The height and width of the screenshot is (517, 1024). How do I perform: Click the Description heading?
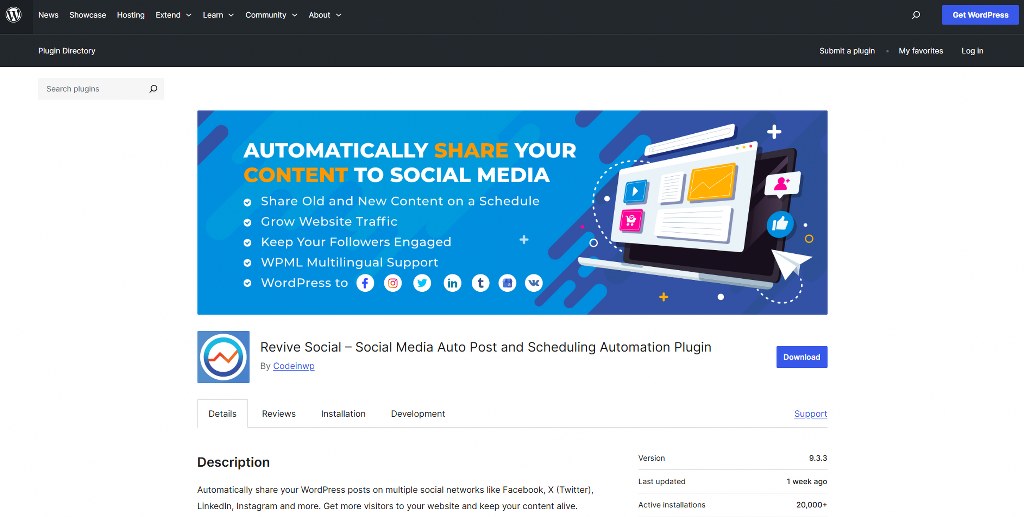point(233,462)
